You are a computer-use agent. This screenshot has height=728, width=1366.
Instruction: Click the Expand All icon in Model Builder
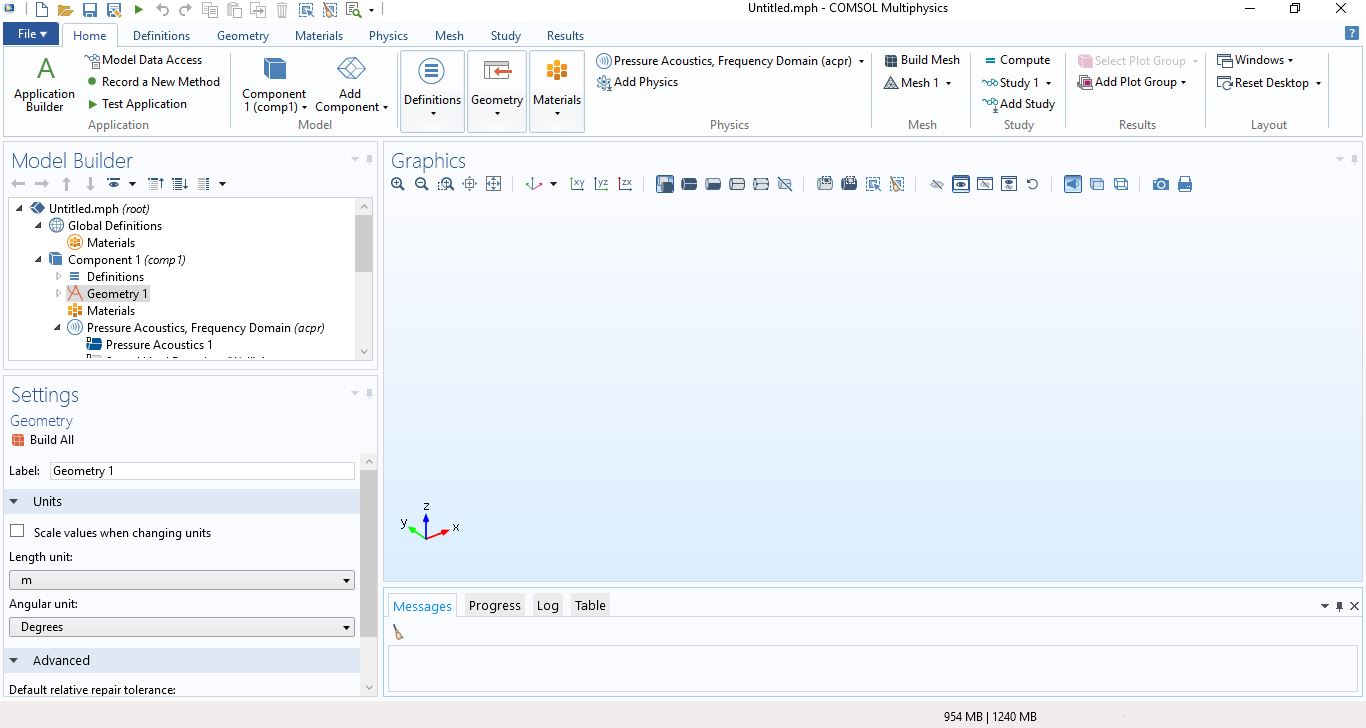[x=180, y=184]
